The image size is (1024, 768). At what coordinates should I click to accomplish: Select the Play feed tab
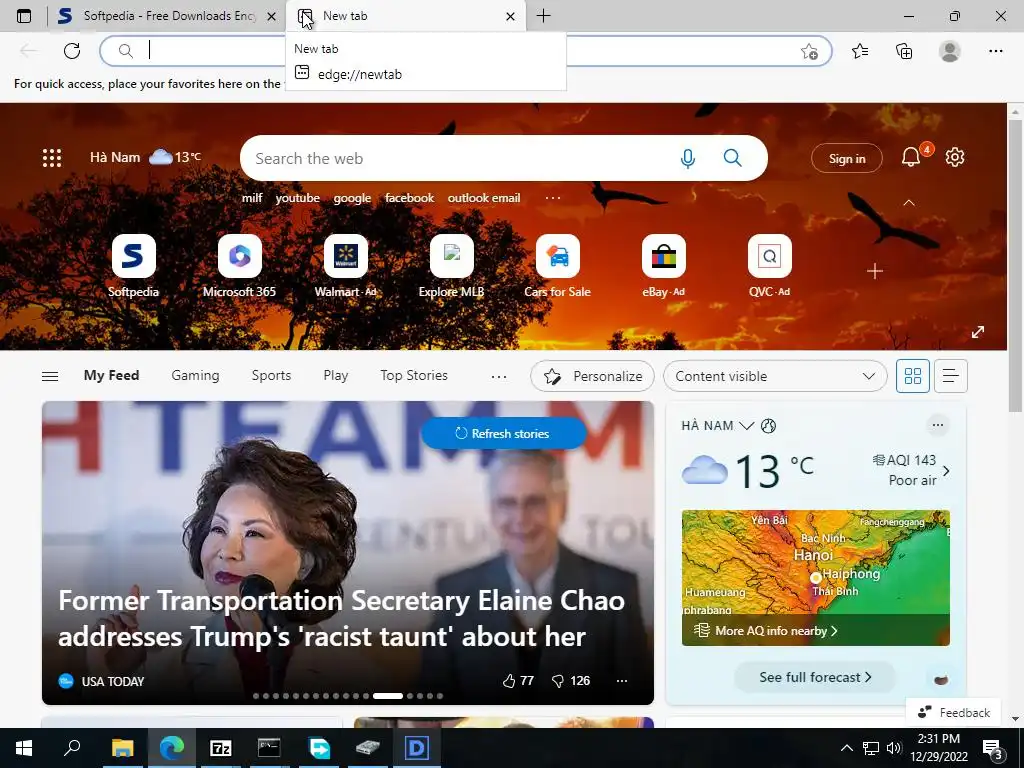click(x=336, y=376)
